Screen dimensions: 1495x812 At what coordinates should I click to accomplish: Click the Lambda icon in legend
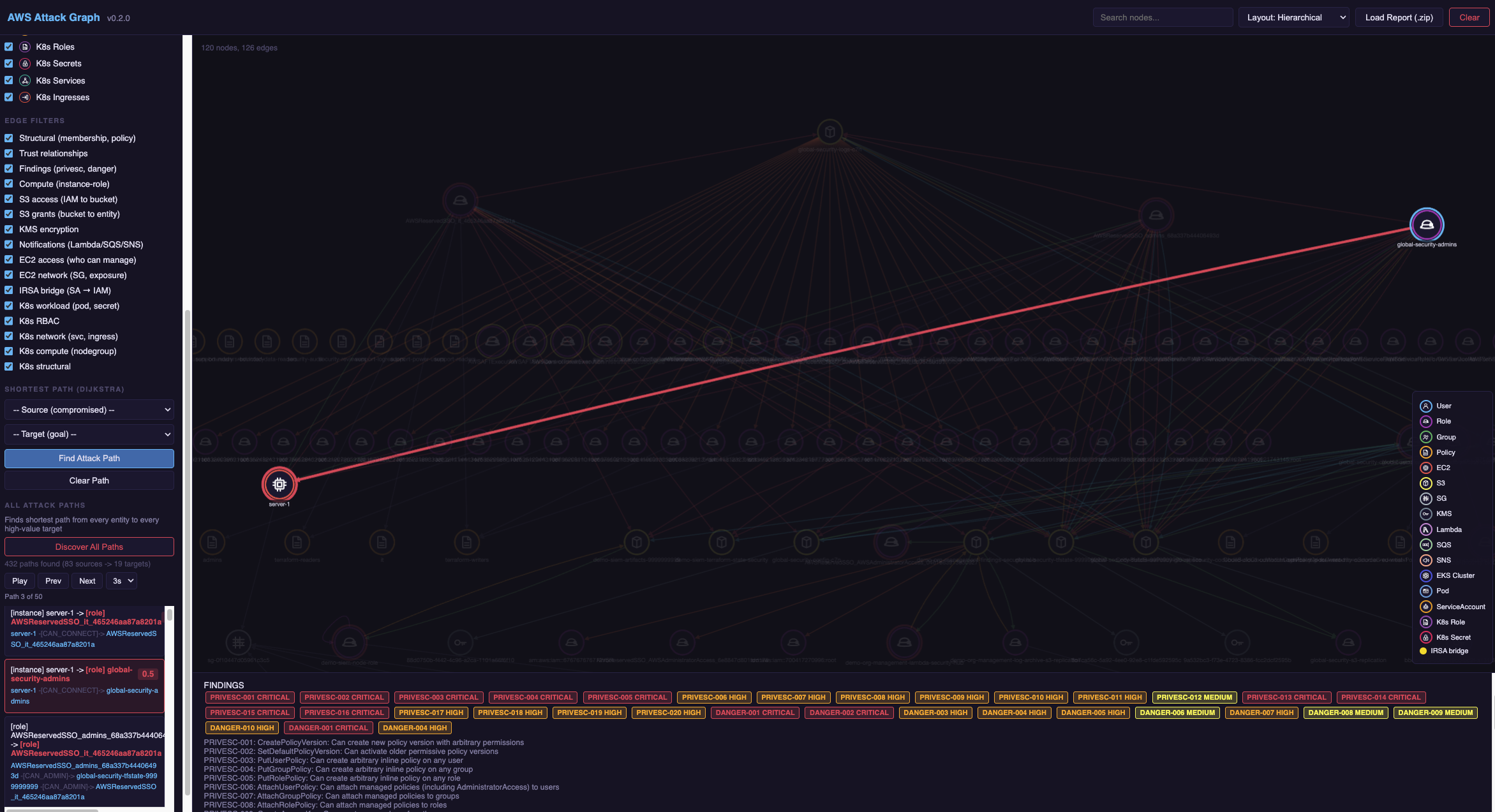click(1425, 529)
